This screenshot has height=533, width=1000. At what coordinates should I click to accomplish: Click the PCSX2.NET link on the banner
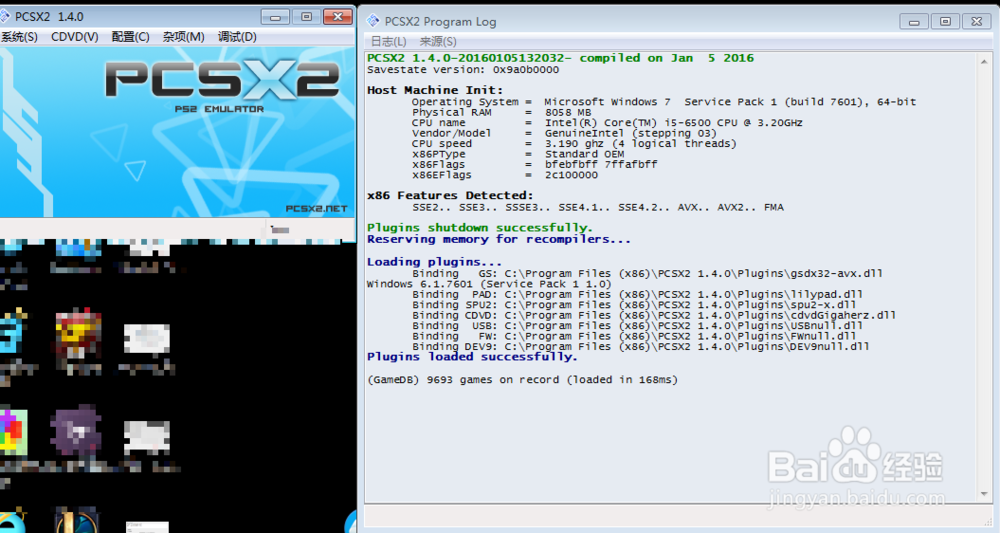click(x=316, y=208)
